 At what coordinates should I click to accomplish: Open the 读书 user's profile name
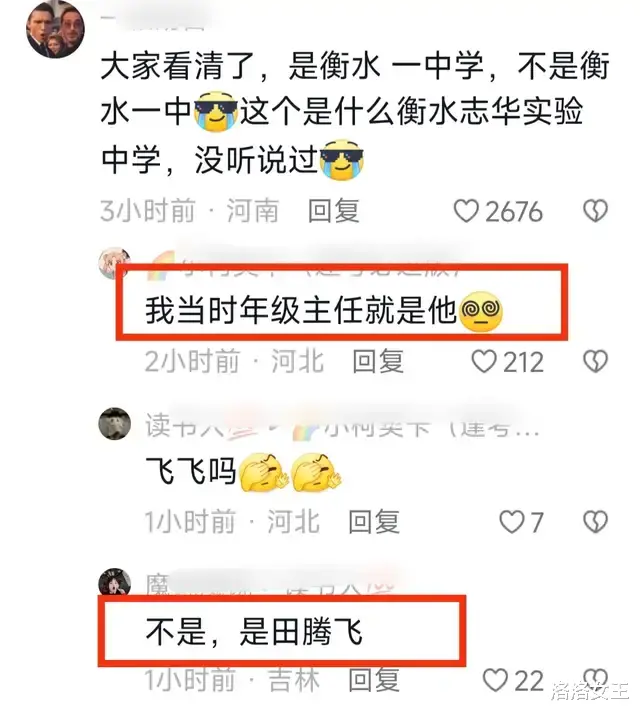202,426
